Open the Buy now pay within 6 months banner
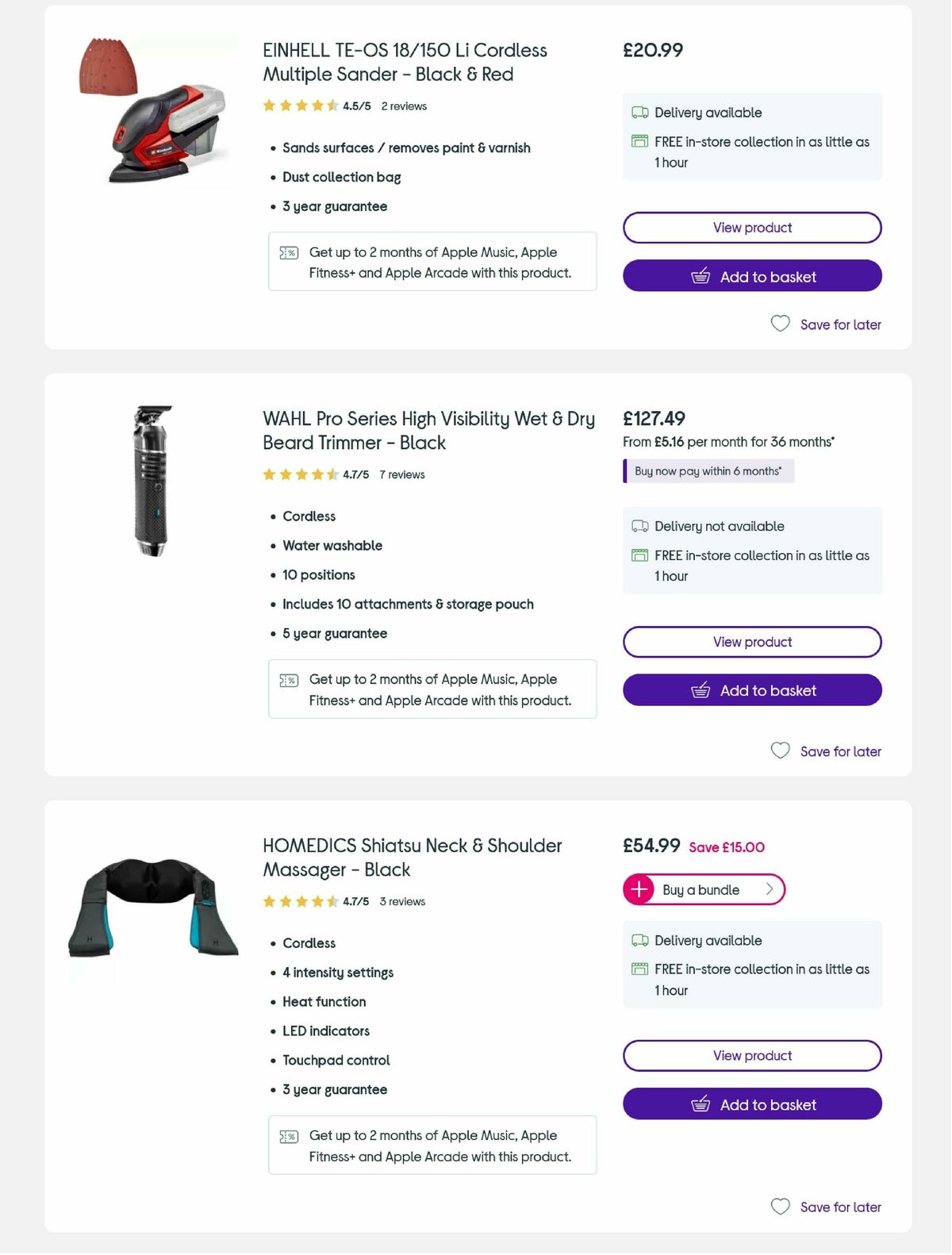952x1255 pixels. pos(708,470)
